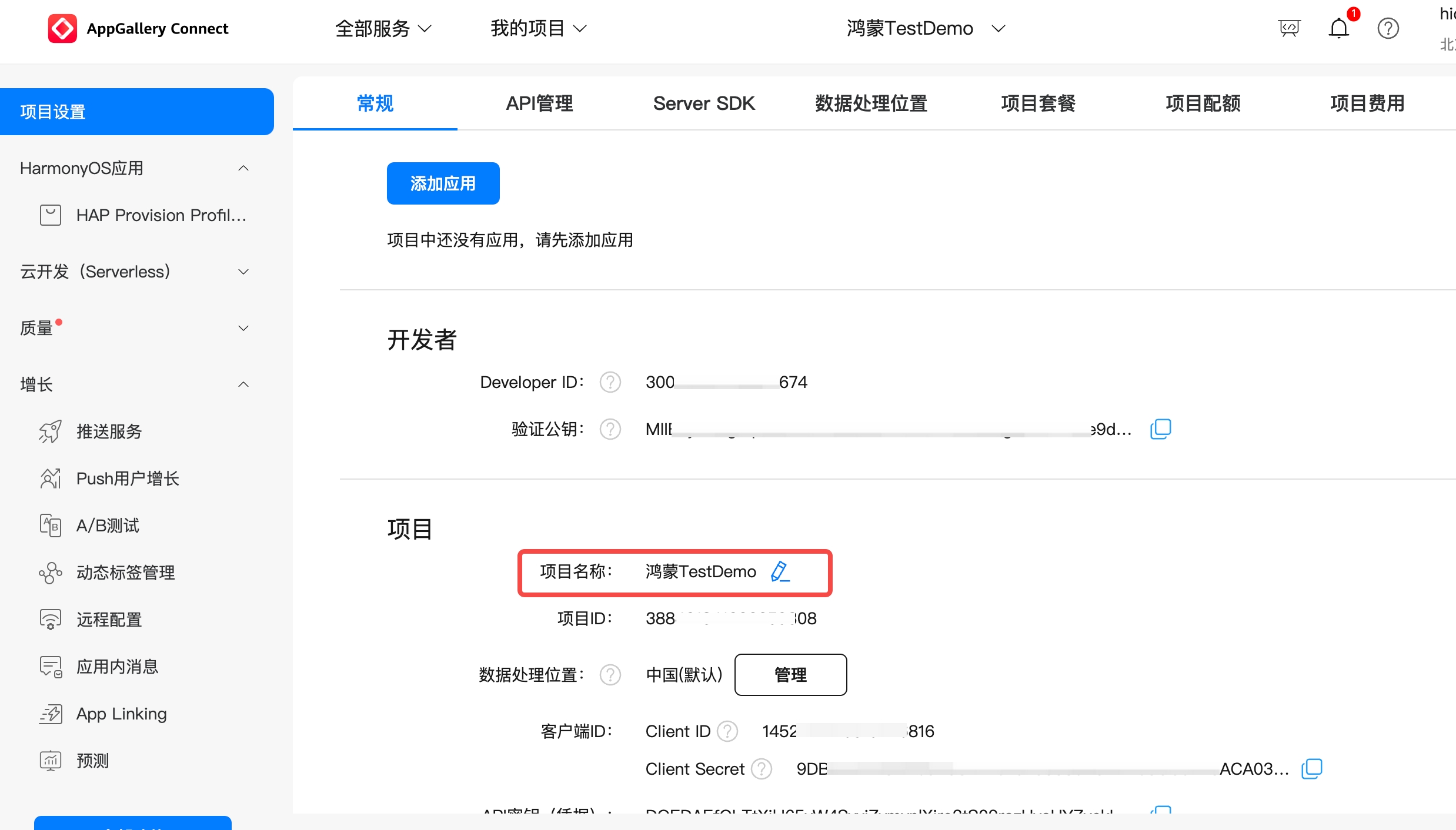Viewport: 1456px width, 830px height.
Task: Show help for Client ID
Action: pyautogui.click(x=728, y=731)
